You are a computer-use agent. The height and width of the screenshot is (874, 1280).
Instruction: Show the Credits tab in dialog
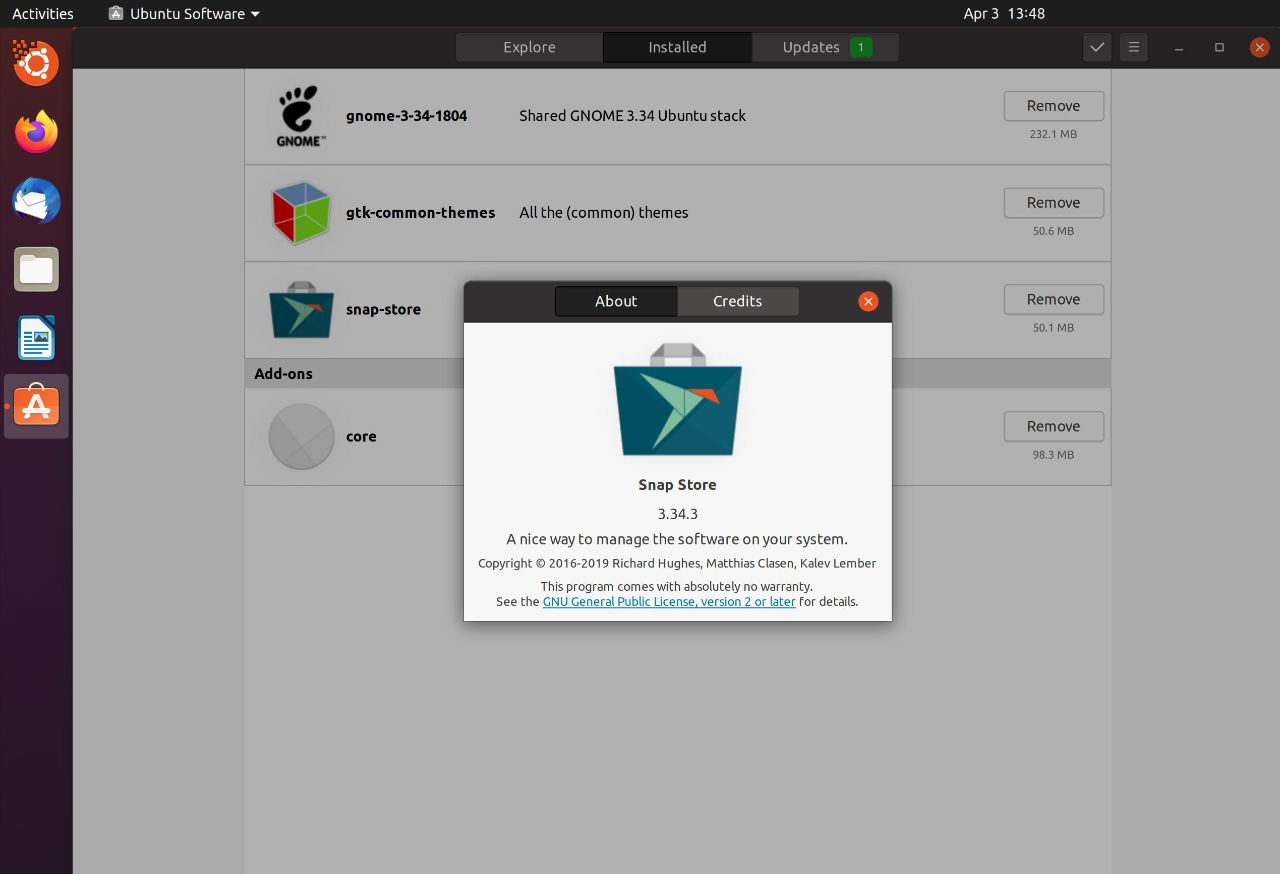coord(738,301)
